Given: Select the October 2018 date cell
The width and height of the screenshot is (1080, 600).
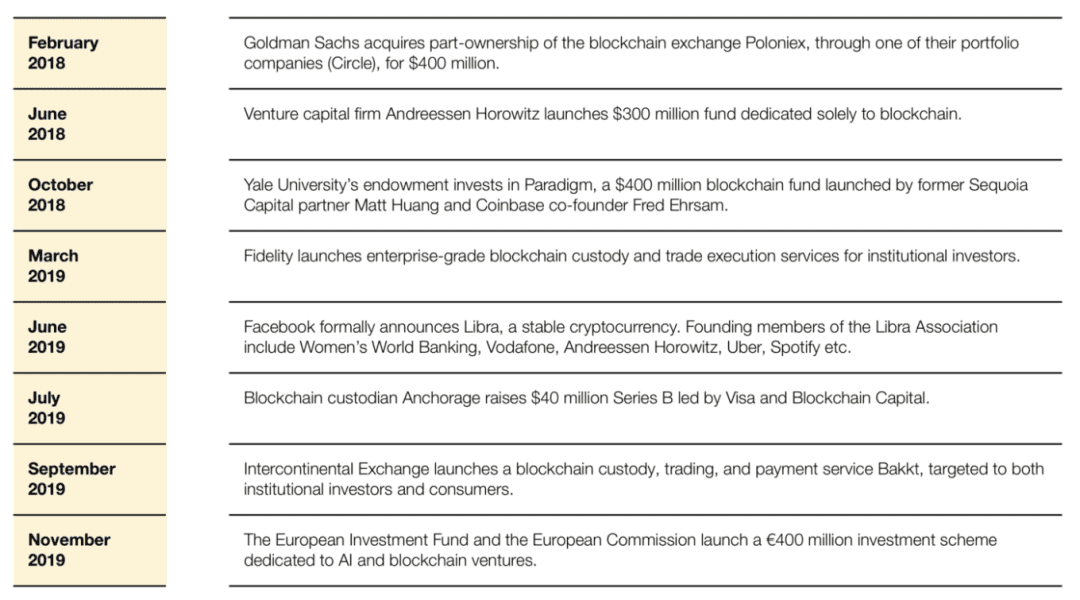Looking at the screenshot, I should click(x=90, y=195).
